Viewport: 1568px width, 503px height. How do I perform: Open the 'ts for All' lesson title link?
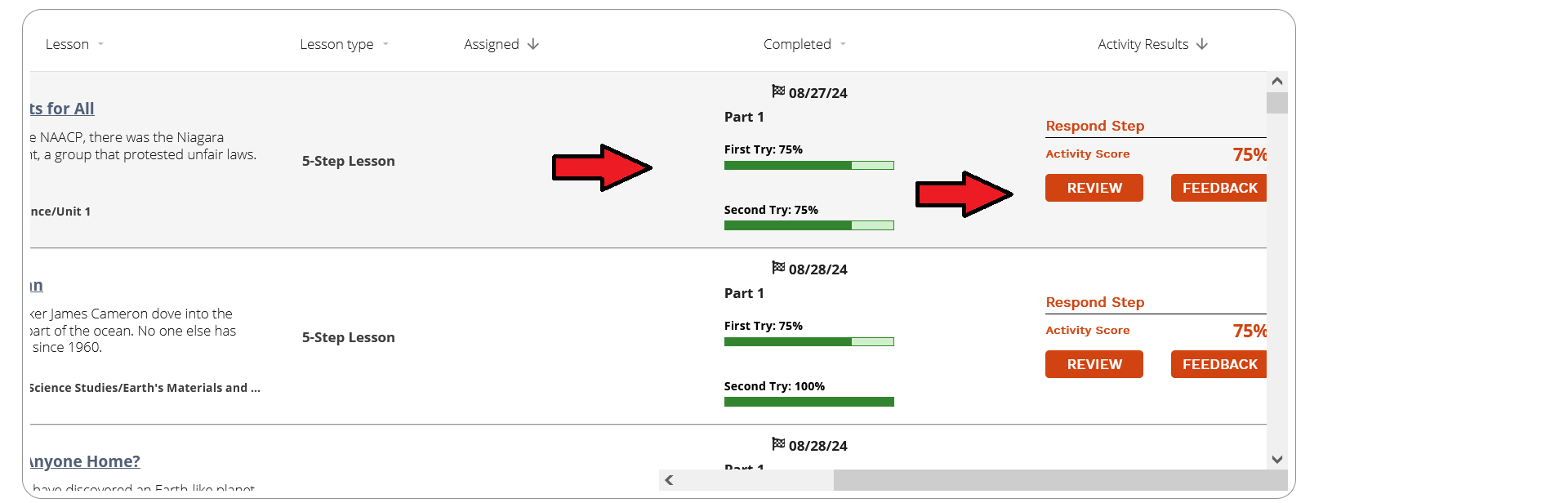tap(62, 109)
